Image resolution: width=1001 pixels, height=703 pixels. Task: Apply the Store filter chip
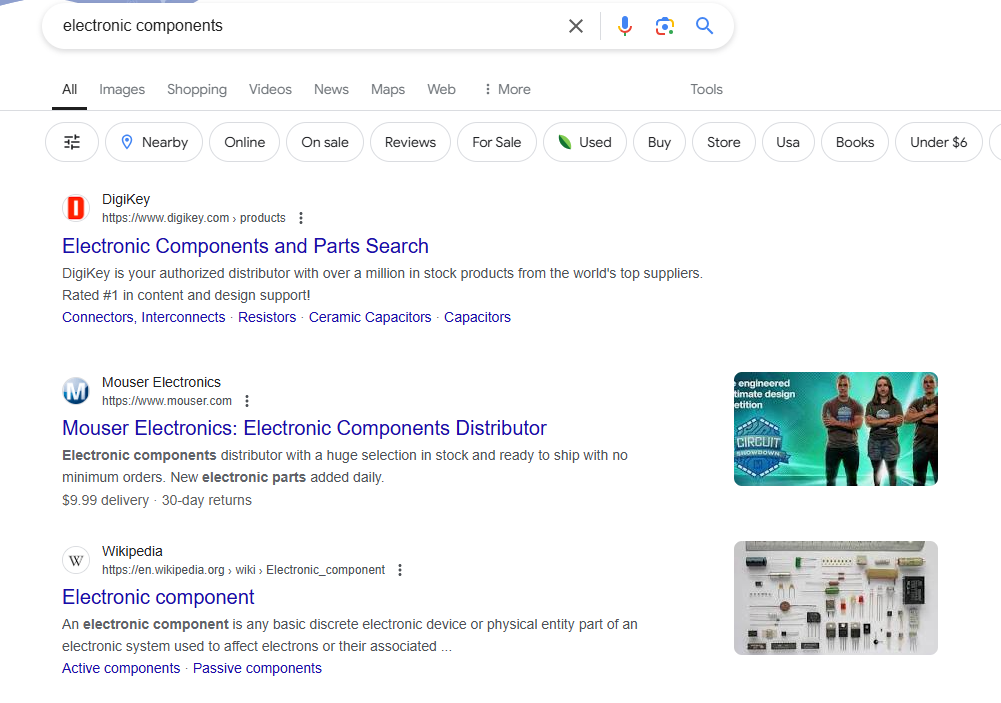tap(724, 142)
